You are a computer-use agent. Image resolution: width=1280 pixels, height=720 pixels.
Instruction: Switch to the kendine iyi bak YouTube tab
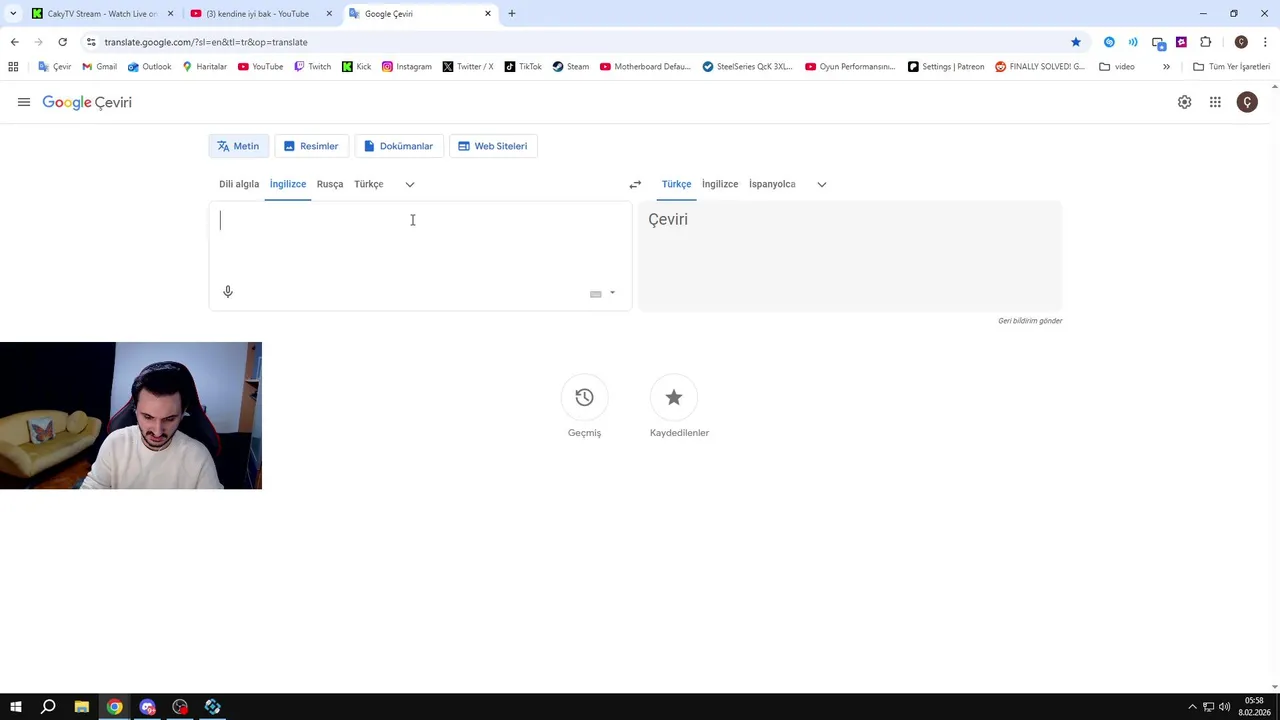point(261,14)
